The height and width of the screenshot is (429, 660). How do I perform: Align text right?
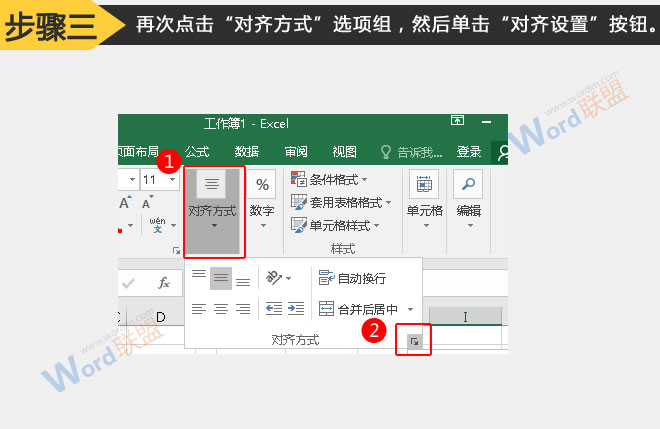pos(243,309)
